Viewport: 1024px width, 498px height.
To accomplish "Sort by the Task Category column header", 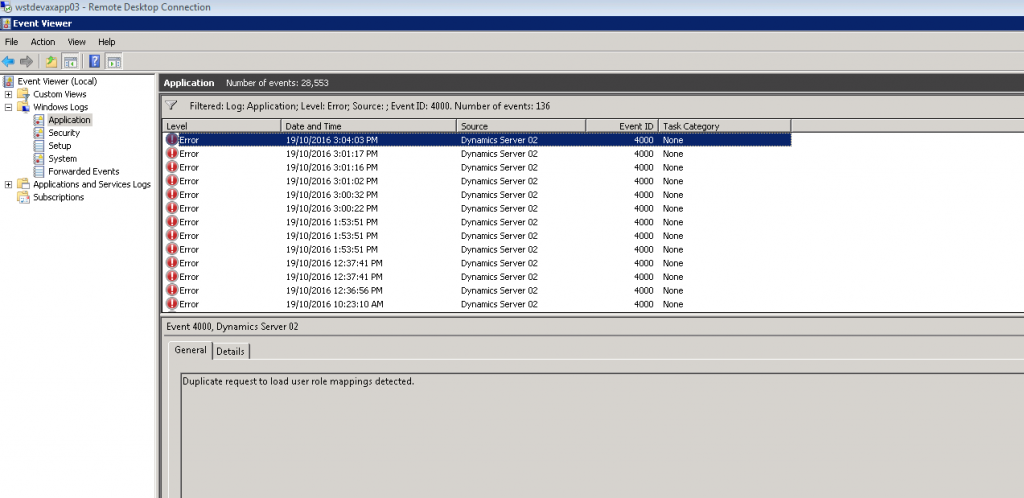I will pos(725,126).
